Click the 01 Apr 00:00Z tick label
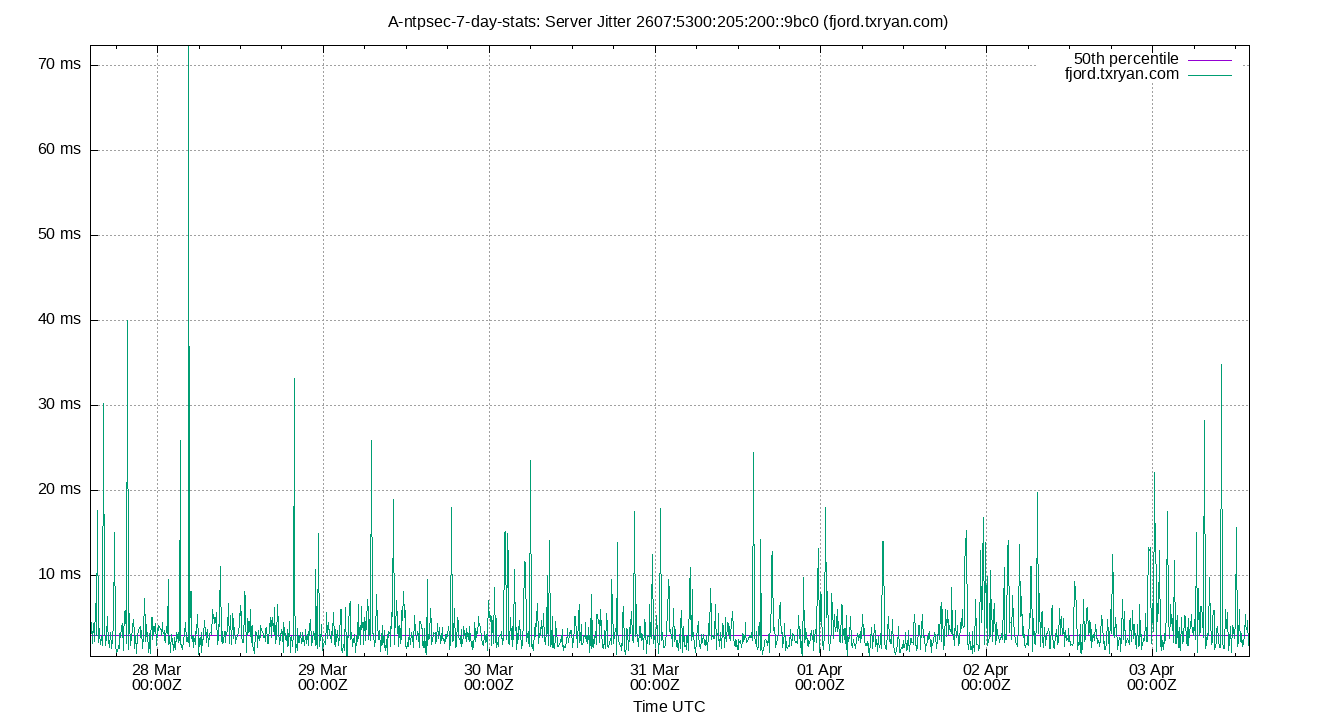Image resolution: width=1340 pixels, height=720 pixels. click(x=820, y=677)
